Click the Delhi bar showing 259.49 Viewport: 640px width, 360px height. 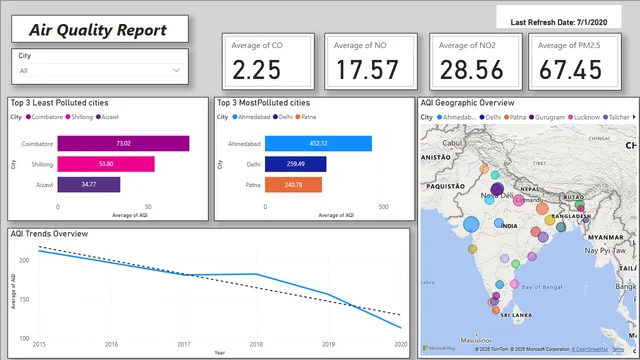[x=296, y=164]
